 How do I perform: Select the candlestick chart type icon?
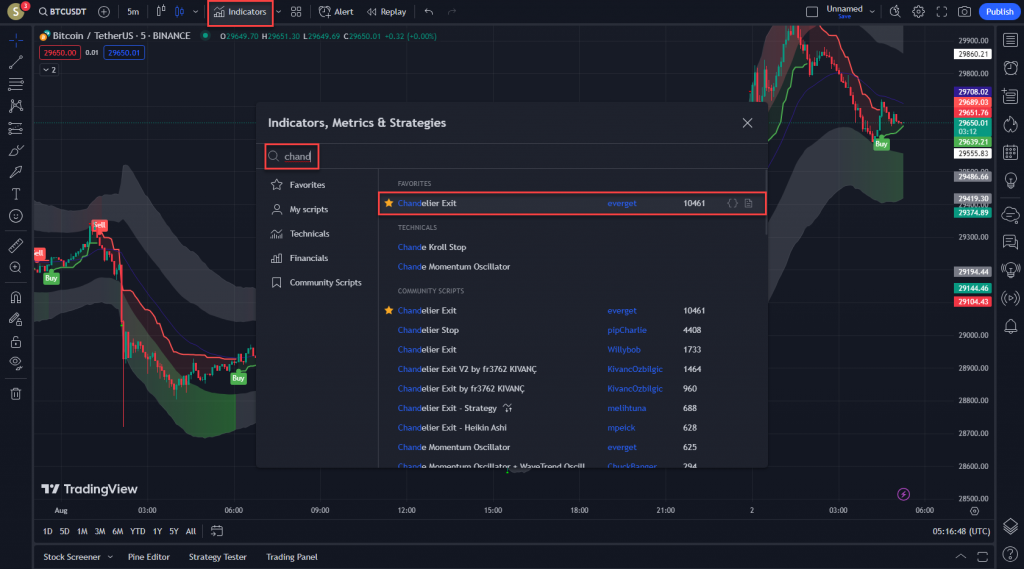[x=179, y=12]
